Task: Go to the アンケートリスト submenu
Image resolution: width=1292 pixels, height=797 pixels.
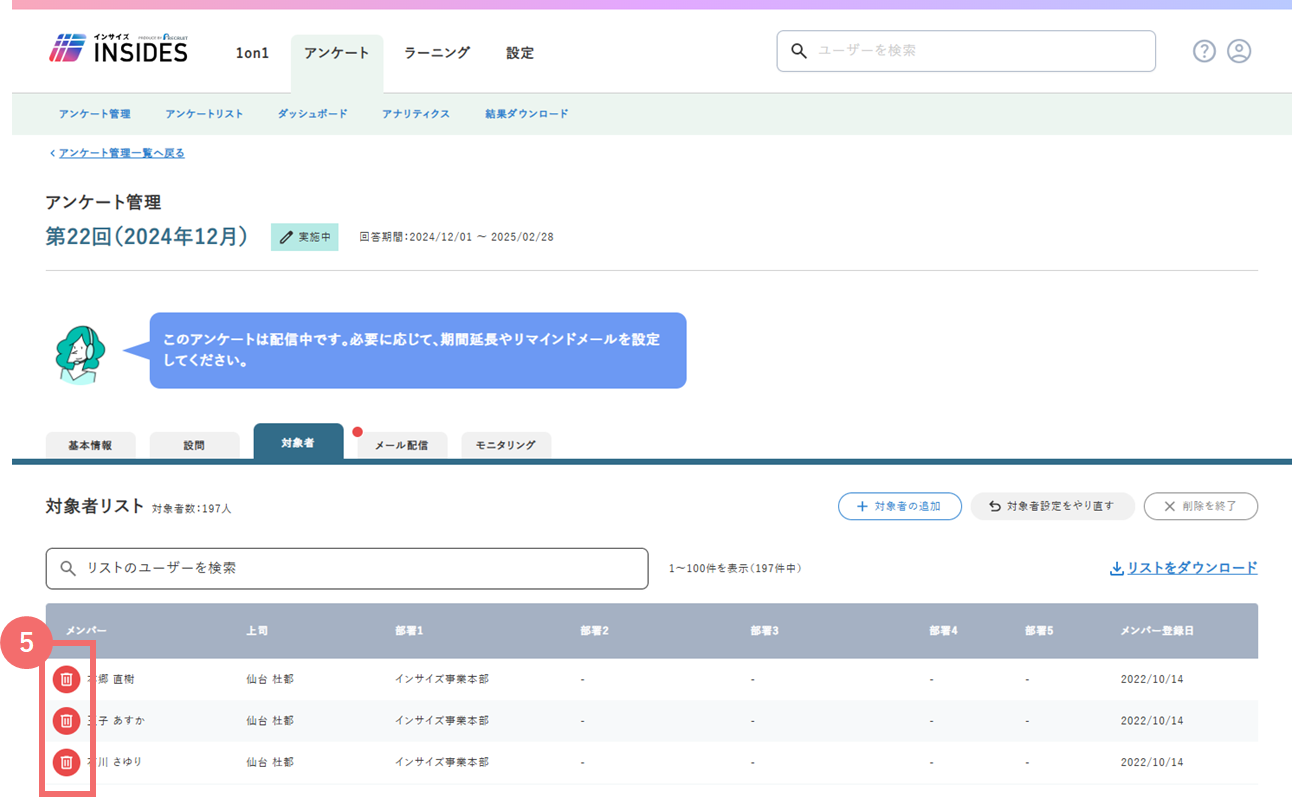Action: click(204, 114)
